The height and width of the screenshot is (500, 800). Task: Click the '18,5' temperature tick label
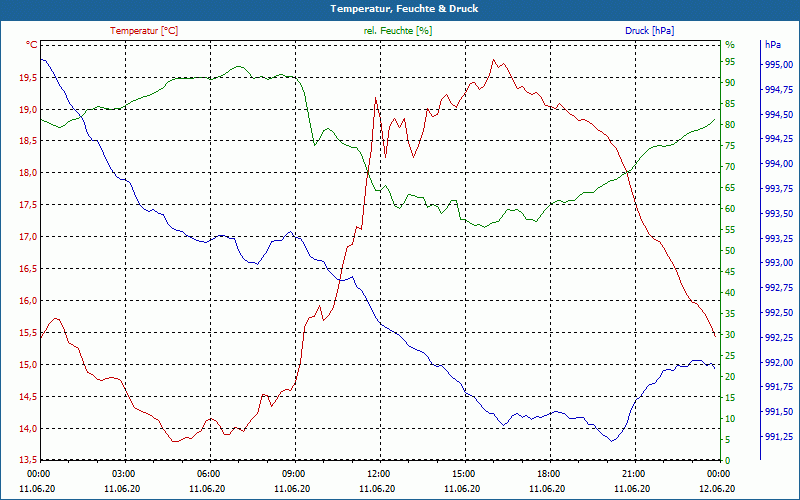tap(29, 141)
